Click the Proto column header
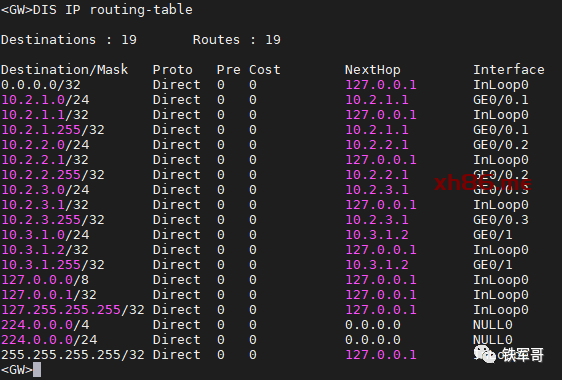Screen dimensions: 562x380 [173, 70]
